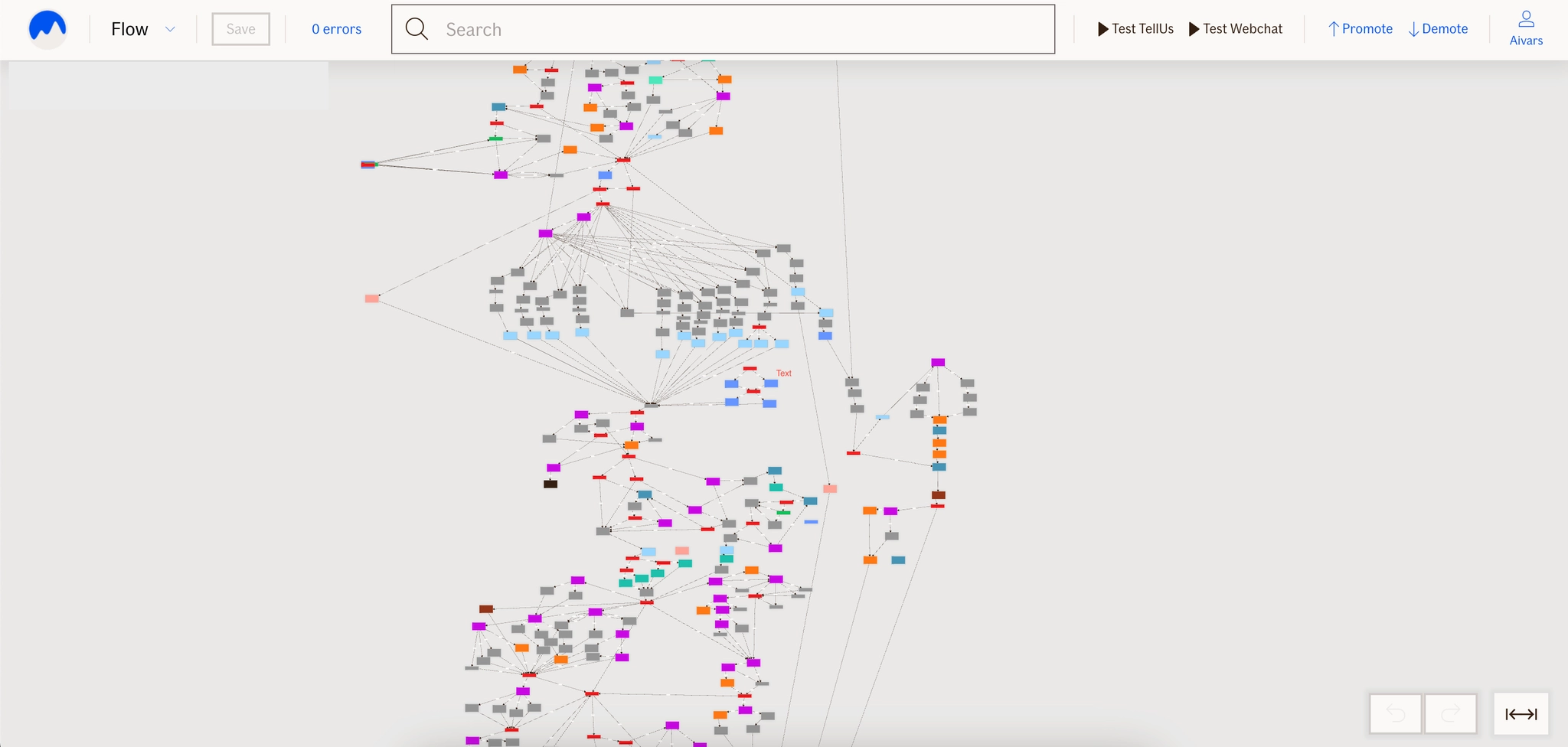Select the magenta node atop right-side cluster
This screenshot has height=747, width=1568.
click(x=938, y=363)
